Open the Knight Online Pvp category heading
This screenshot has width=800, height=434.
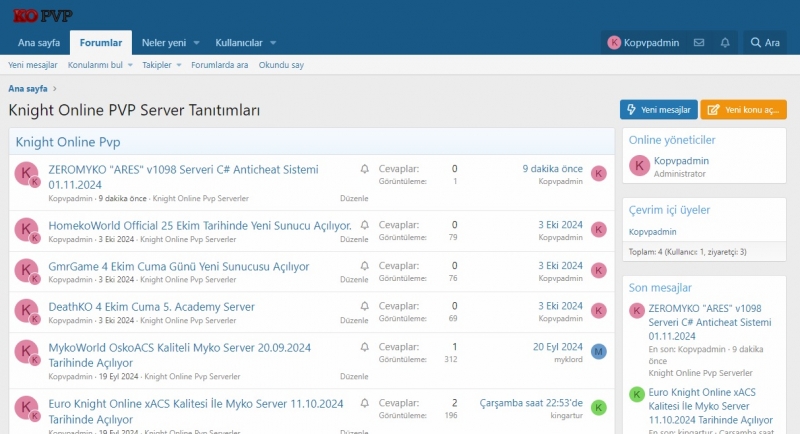click(x=68, y=142)
